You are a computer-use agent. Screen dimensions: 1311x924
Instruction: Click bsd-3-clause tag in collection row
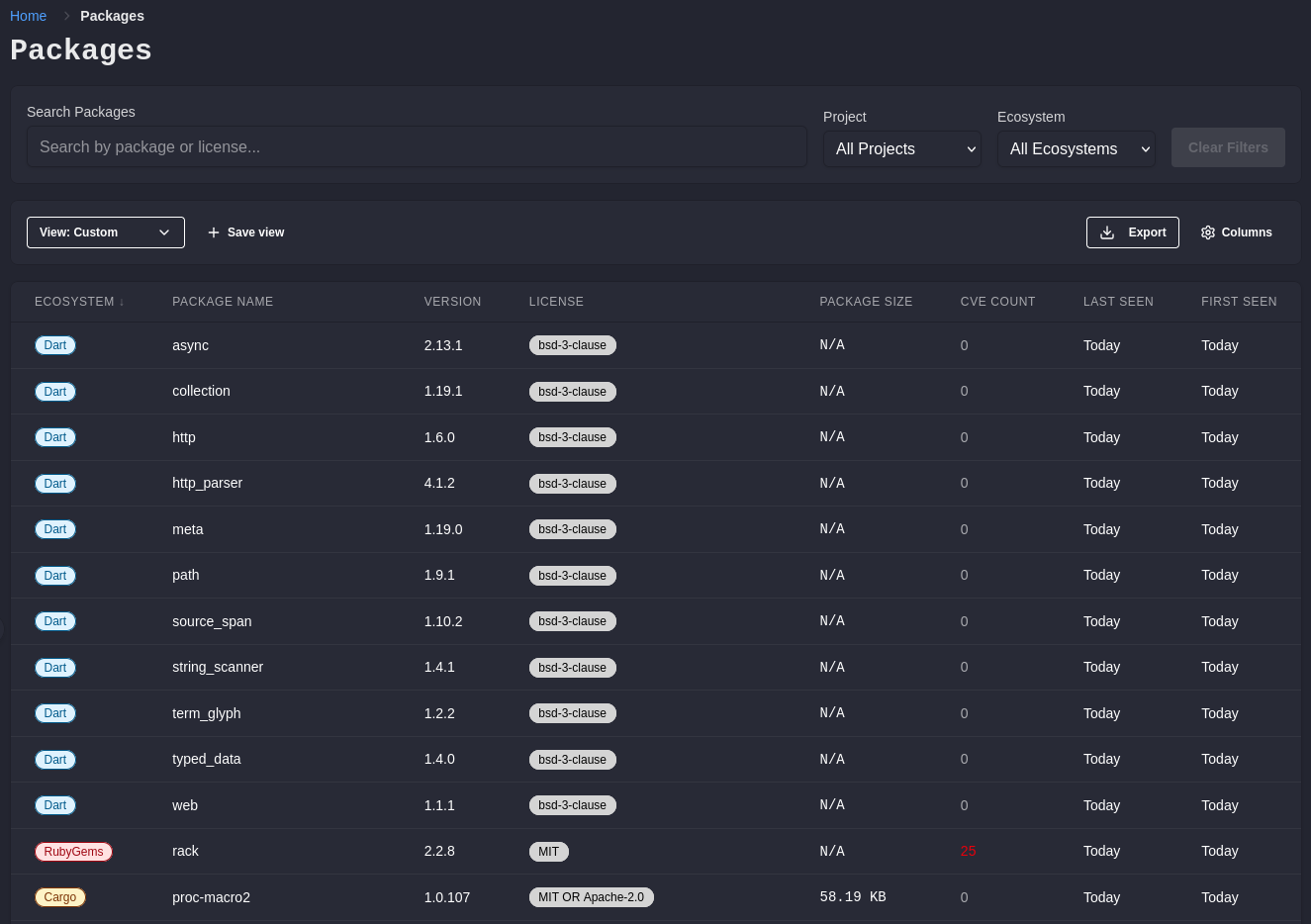(573, 392)
